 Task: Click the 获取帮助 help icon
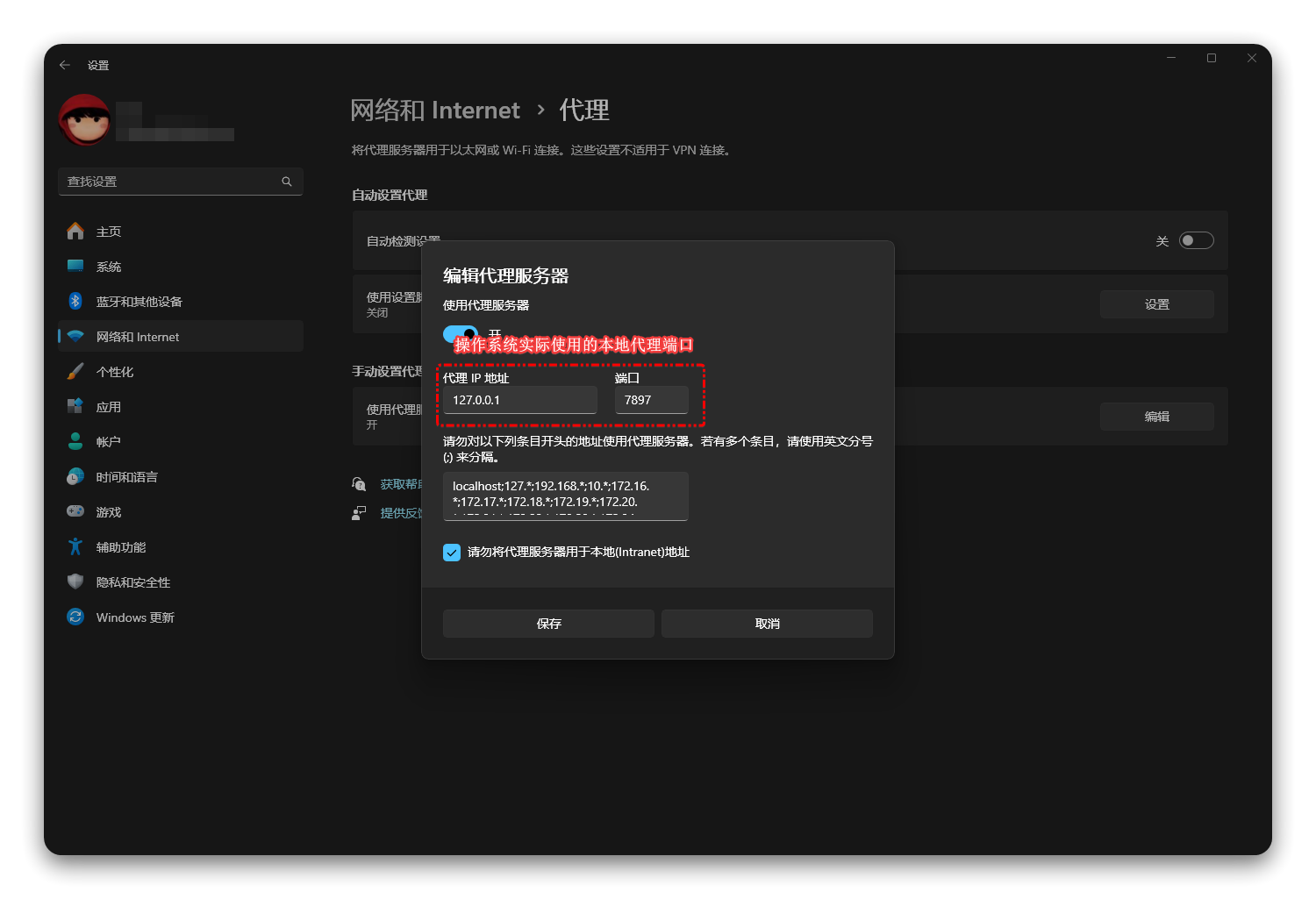(x=359, y=484)
